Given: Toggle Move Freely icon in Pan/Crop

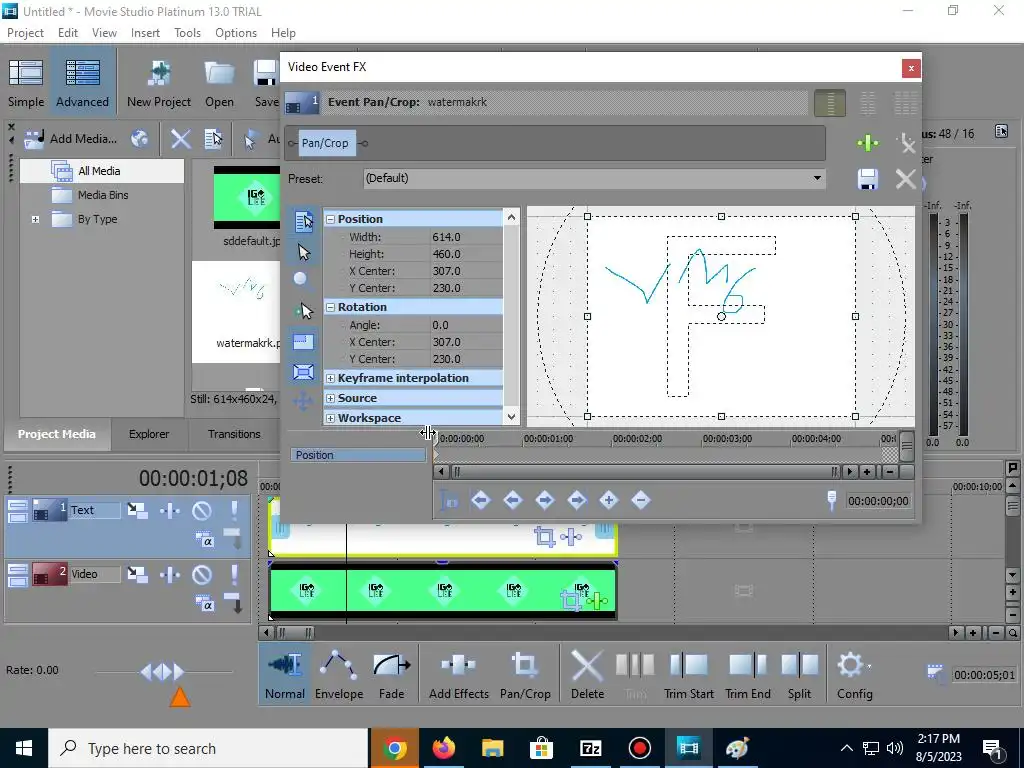Looking at the screenshot, I should 303,401.
